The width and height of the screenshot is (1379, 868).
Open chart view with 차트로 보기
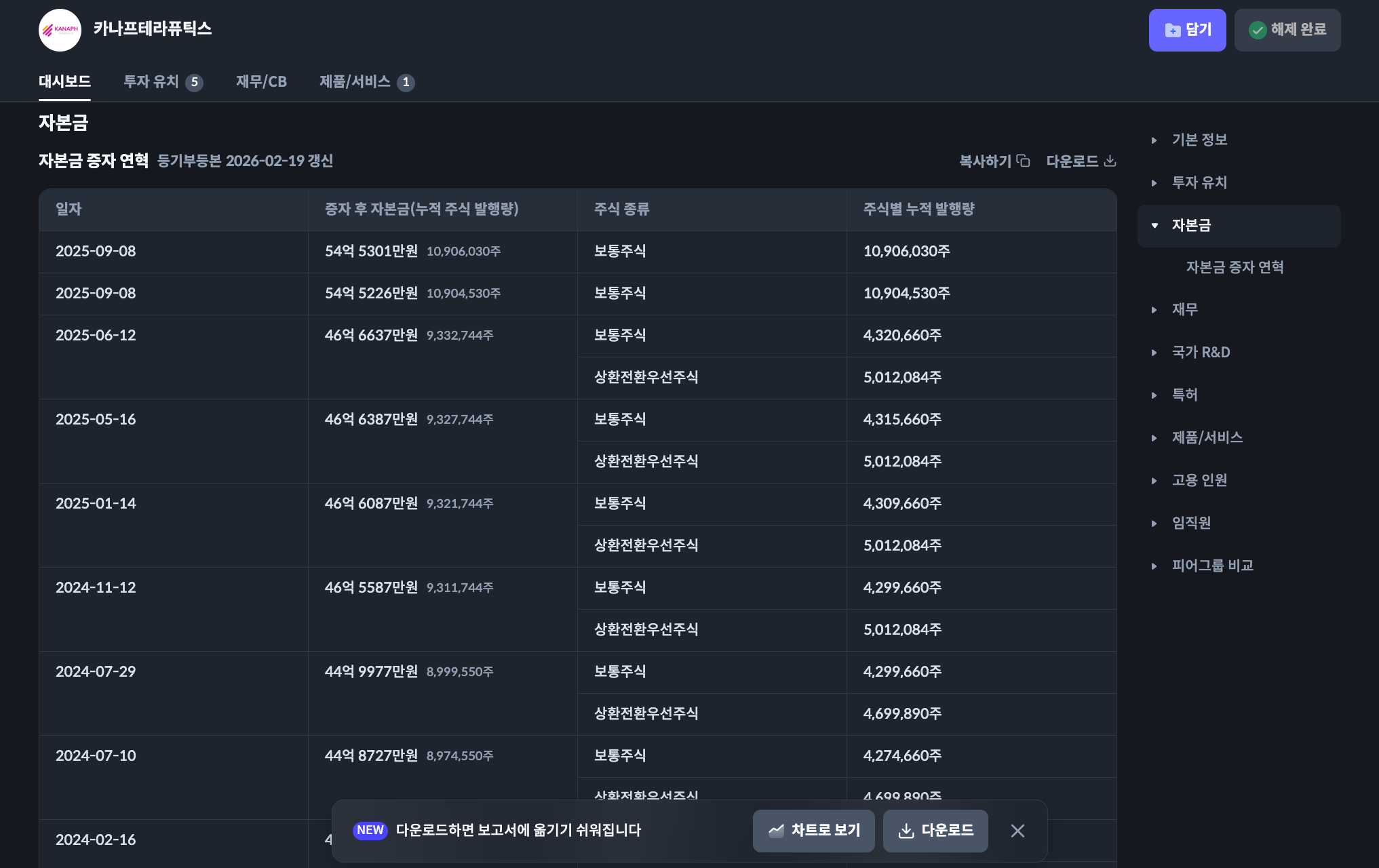(x=813, y=831)
